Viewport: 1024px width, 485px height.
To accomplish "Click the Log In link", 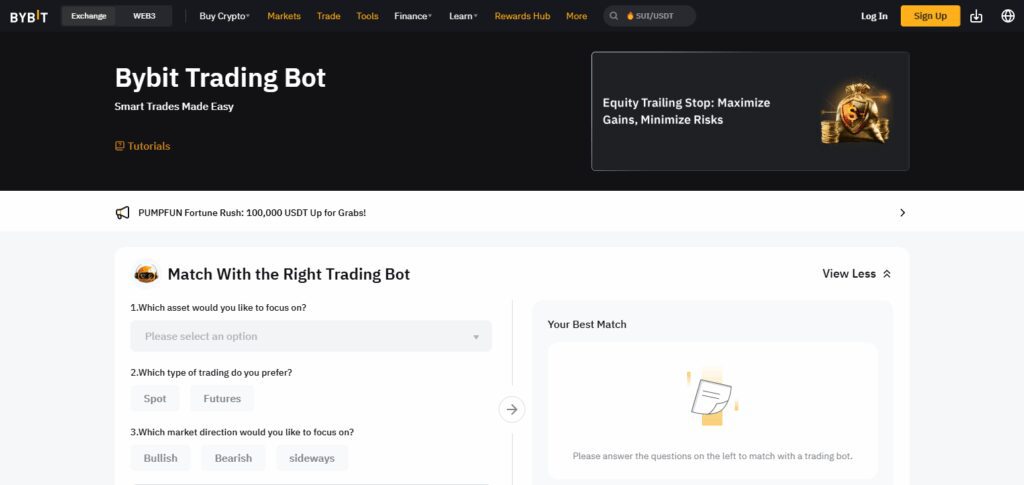I will coord(874,16).
